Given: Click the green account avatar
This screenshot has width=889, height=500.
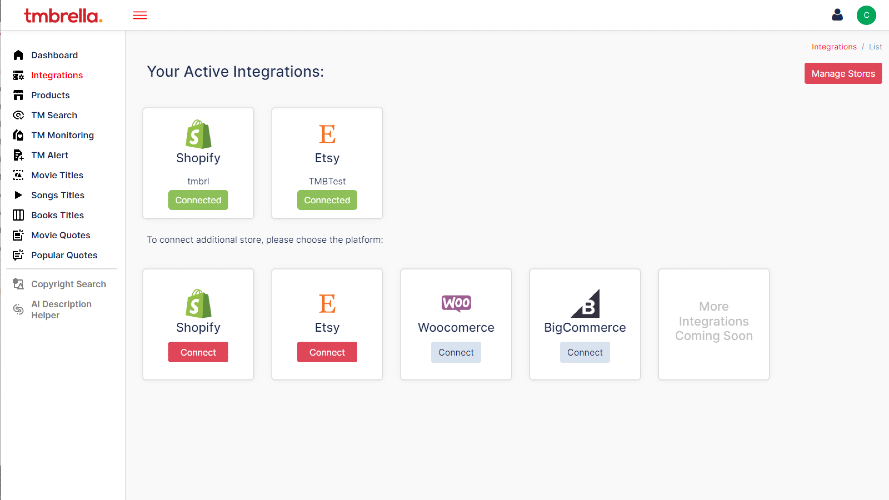Looking at the screenshot, I should click(x=866, y=15).
